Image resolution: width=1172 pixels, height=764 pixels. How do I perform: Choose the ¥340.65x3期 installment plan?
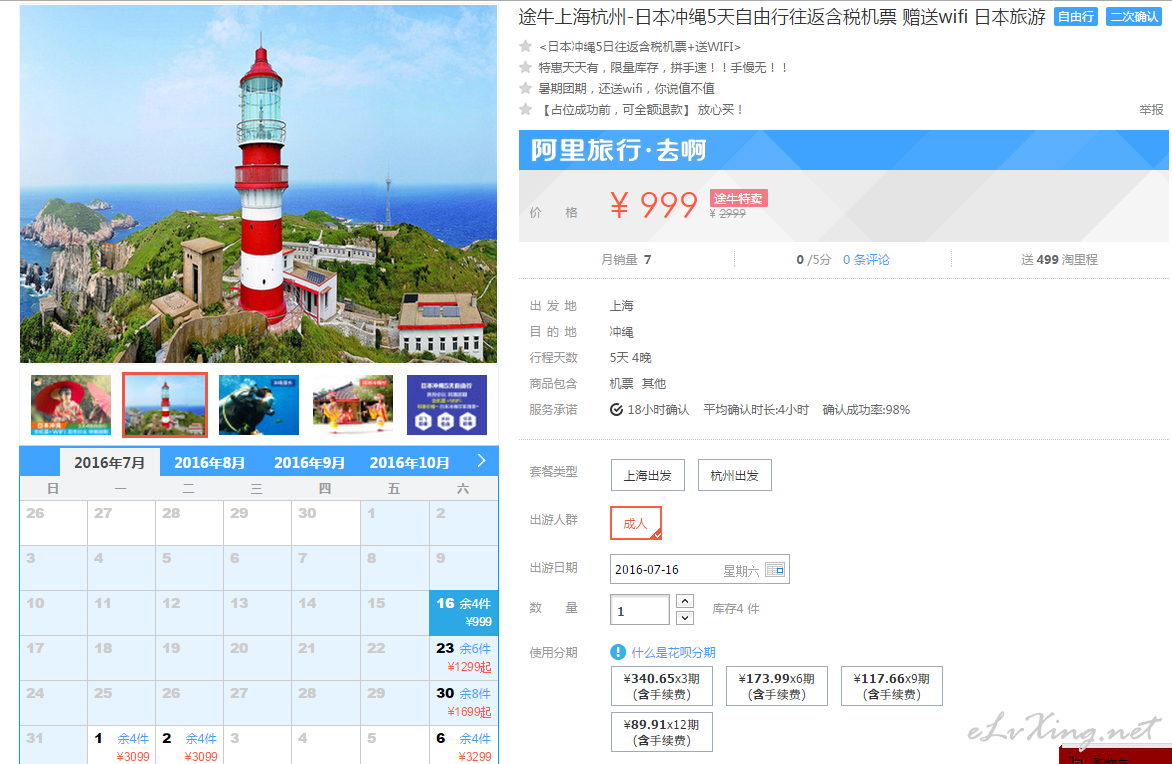click(x=662, y=686)
